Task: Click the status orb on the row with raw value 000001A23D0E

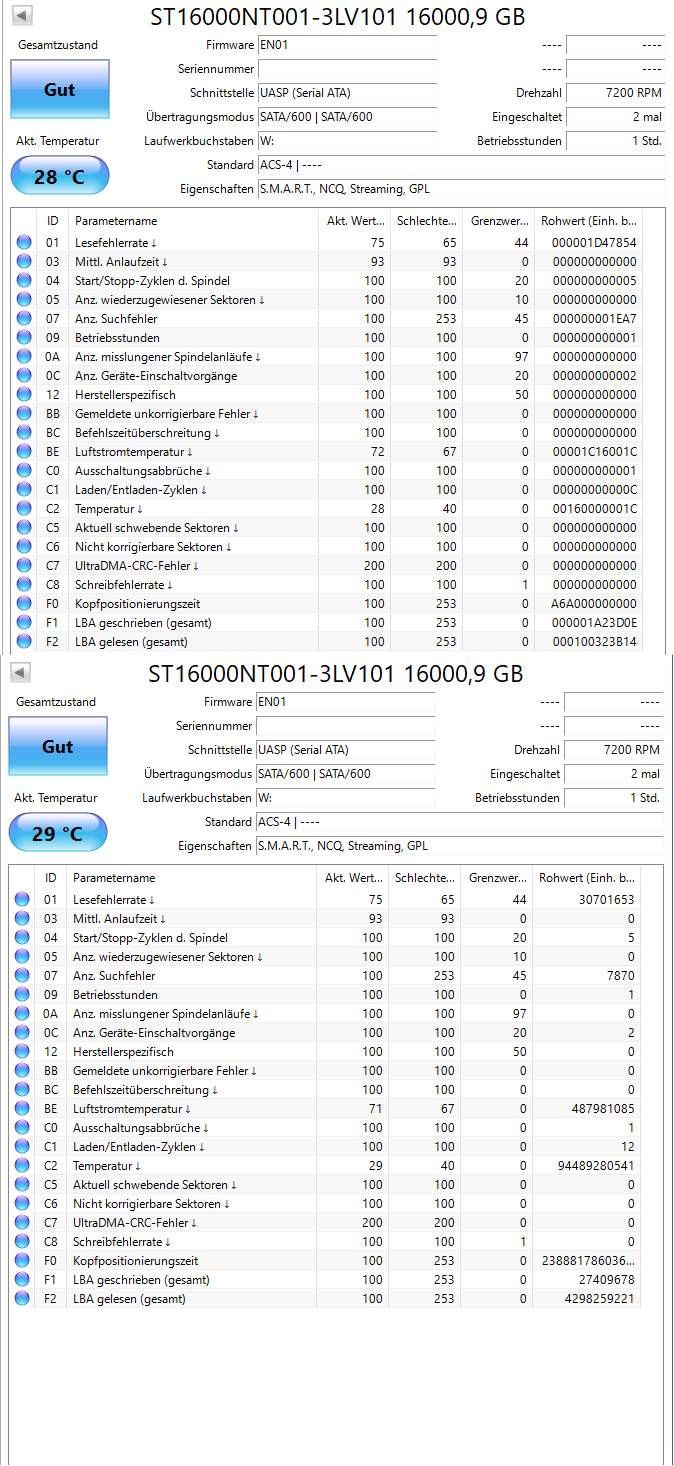Action: 24,623
